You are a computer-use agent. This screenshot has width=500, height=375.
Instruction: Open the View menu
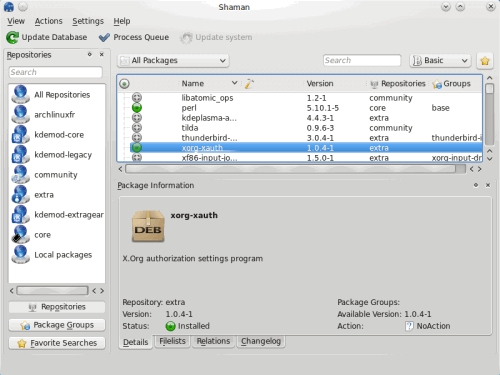point(16,21)
